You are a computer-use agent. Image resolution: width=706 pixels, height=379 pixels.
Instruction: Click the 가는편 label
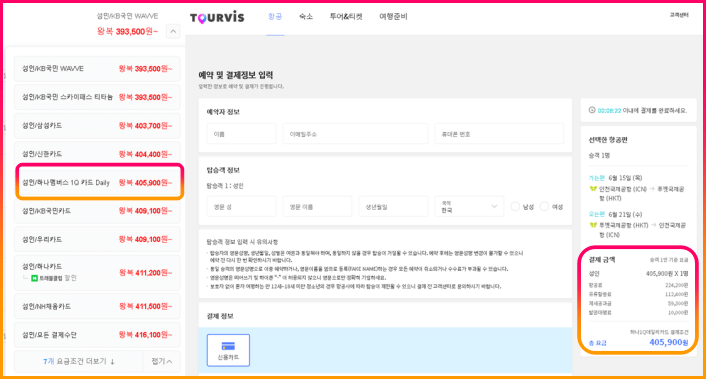597,178
